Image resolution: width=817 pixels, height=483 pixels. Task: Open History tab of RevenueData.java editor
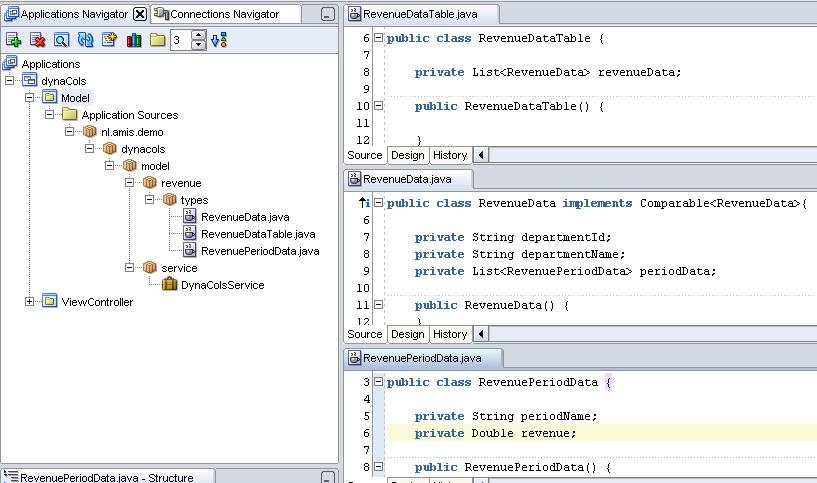click(449, 334)
